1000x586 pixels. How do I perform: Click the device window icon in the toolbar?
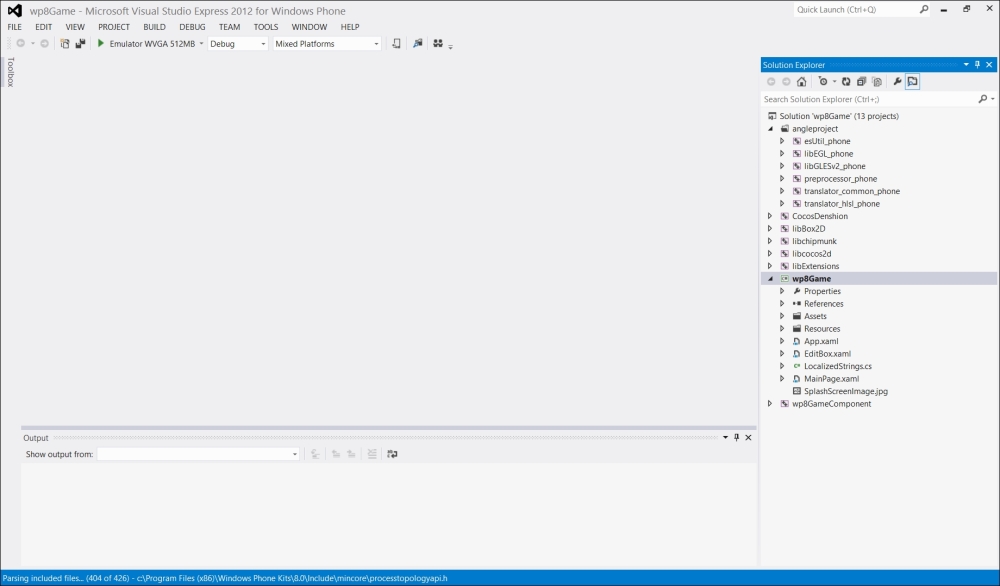(x=396, y=43)
